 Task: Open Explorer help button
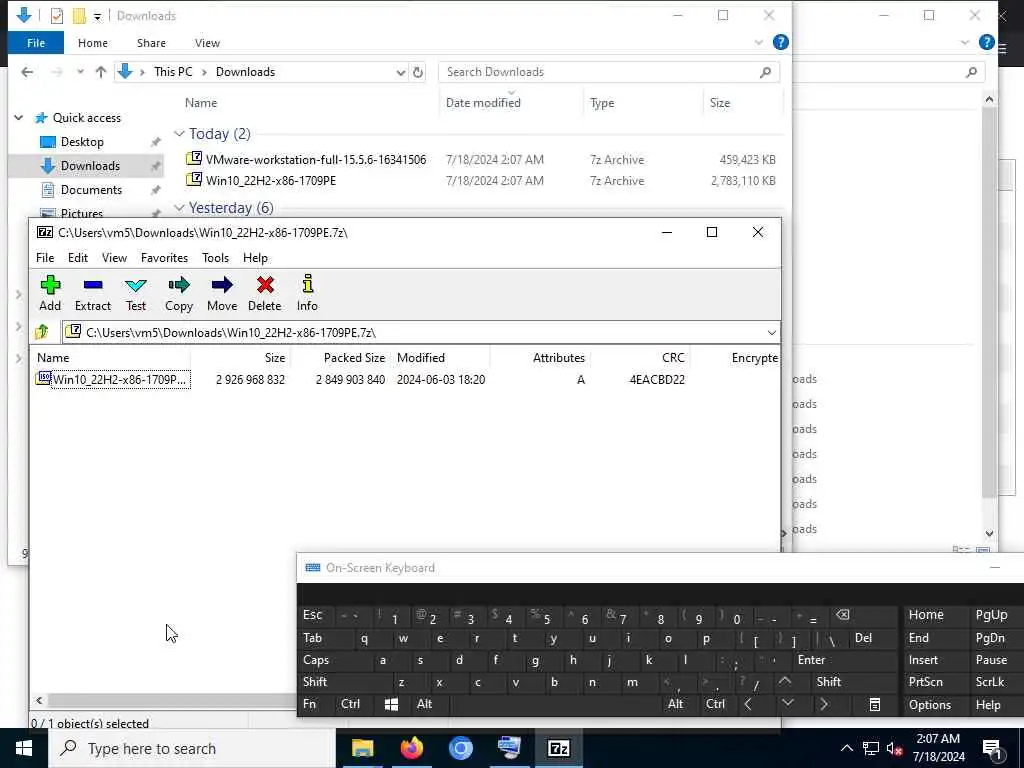(780, 42)
